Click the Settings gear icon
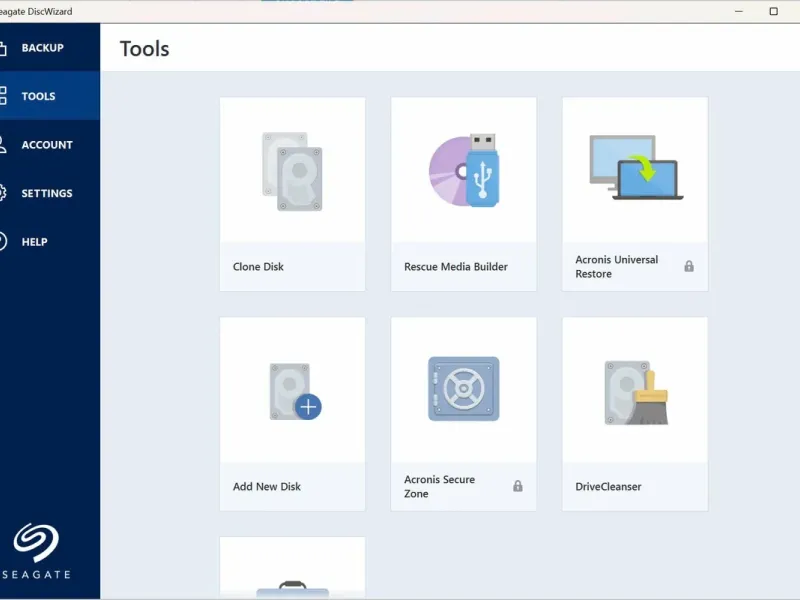The height and width of the screenshot is (600, 800). click(x=3, y=193)
